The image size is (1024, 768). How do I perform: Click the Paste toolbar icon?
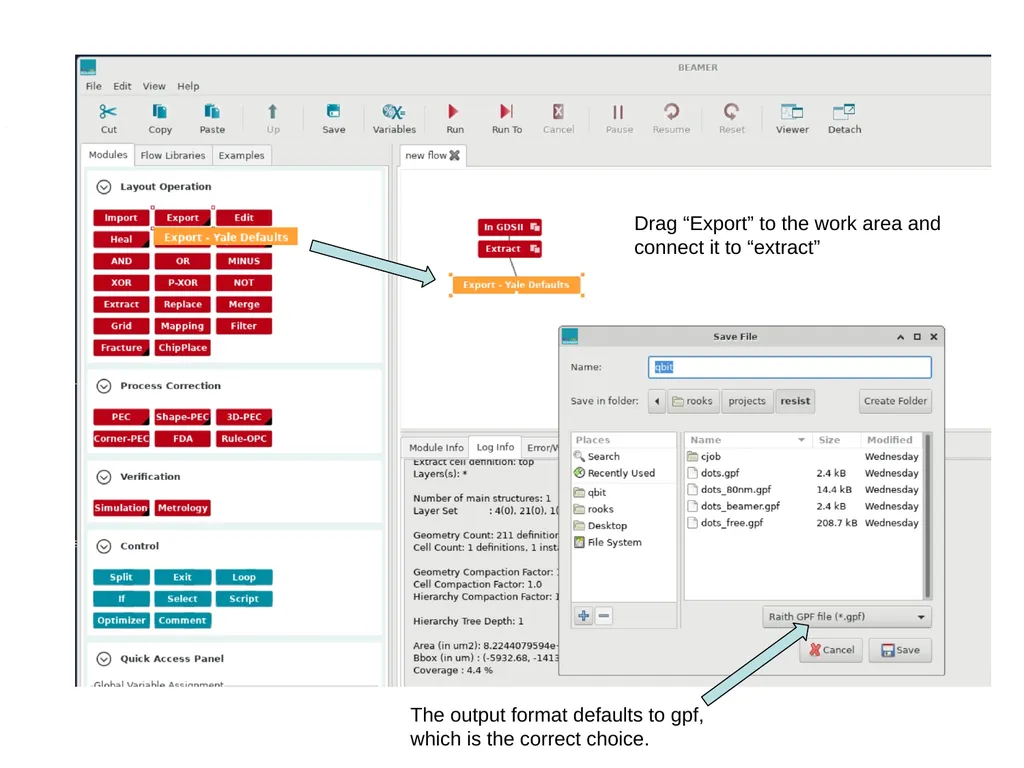212,112
